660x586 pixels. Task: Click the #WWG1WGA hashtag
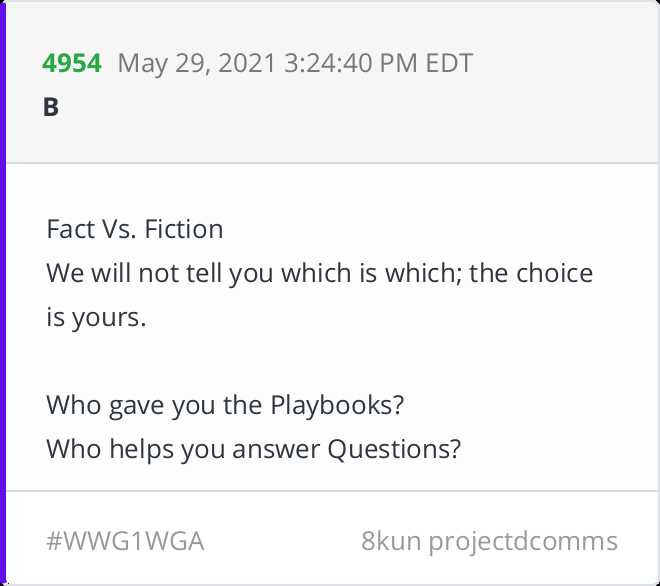pyautogui.click(x=125, y=542)
